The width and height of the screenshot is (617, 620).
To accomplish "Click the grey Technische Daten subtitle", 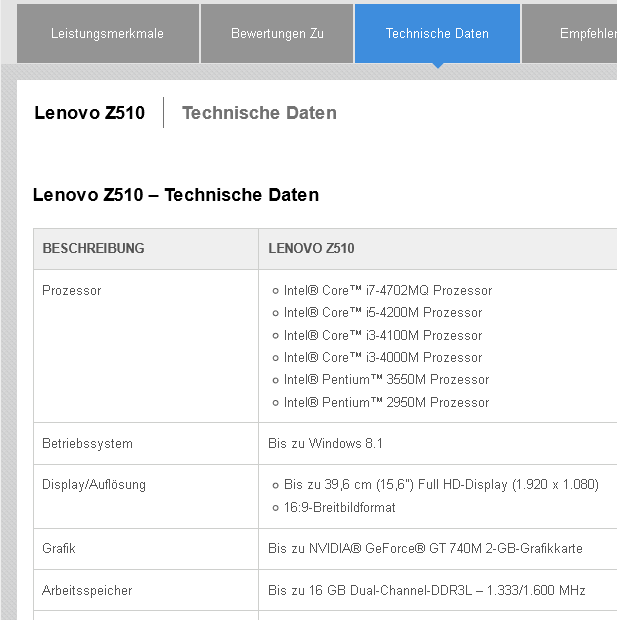I will (x=259, y=113).
